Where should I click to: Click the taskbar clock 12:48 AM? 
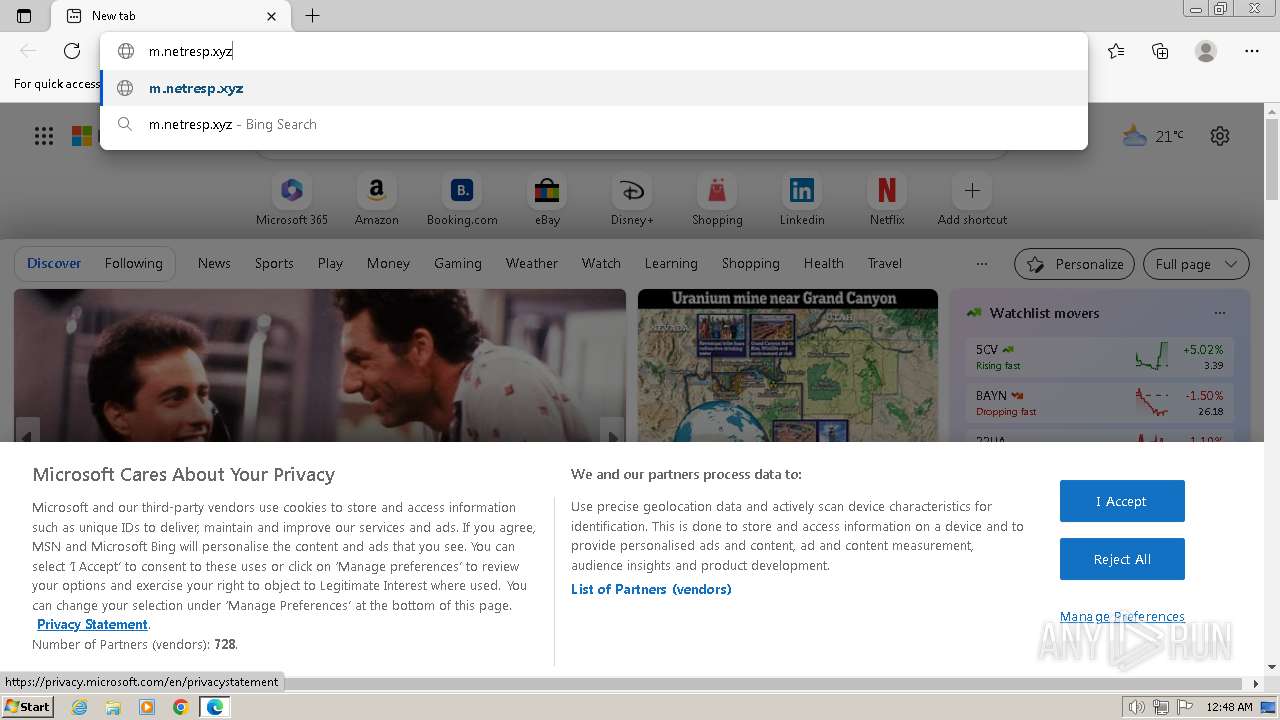(x=1229, y=707)
